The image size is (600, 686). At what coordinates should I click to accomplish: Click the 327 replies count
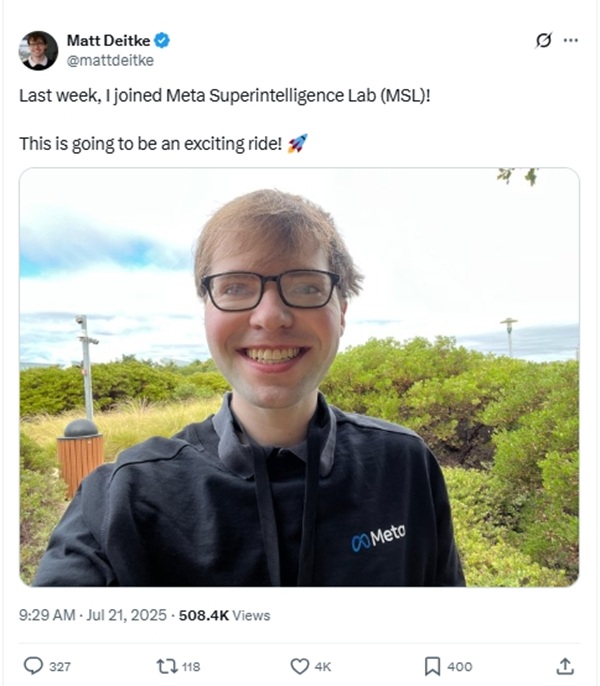pos(60,667)
